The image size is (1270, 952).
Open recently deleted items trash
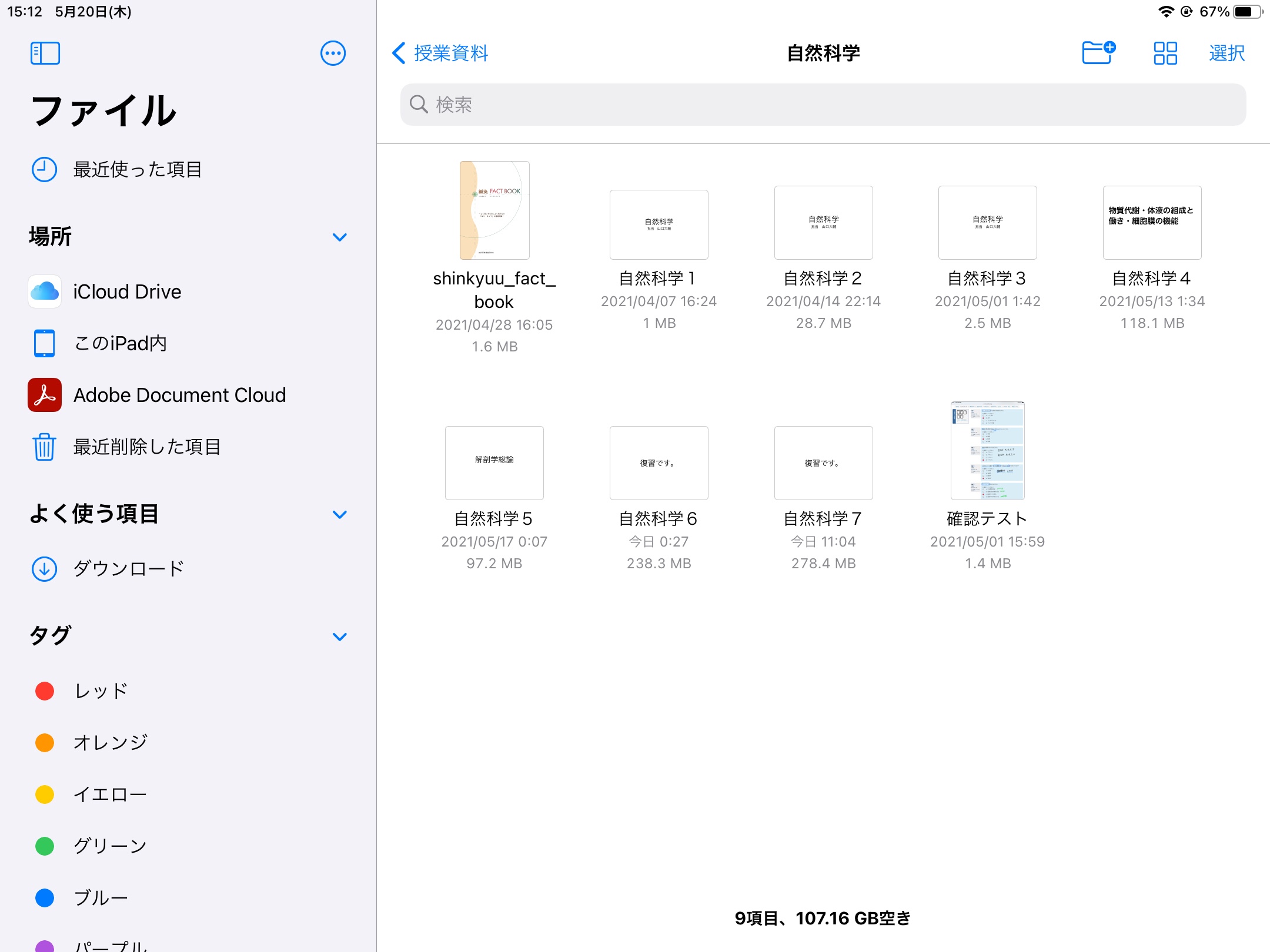coord(146,447)
